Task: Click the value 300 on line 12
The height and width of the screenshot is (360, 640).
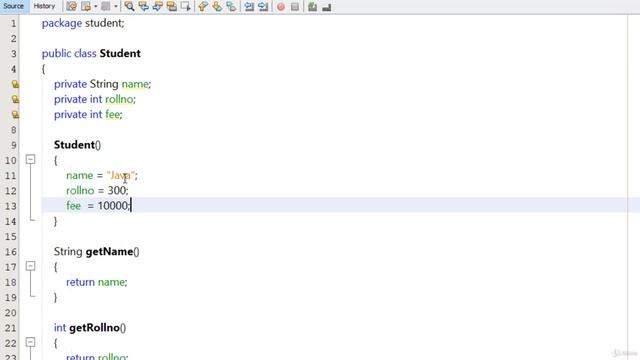Action: [x=117, y=191]
